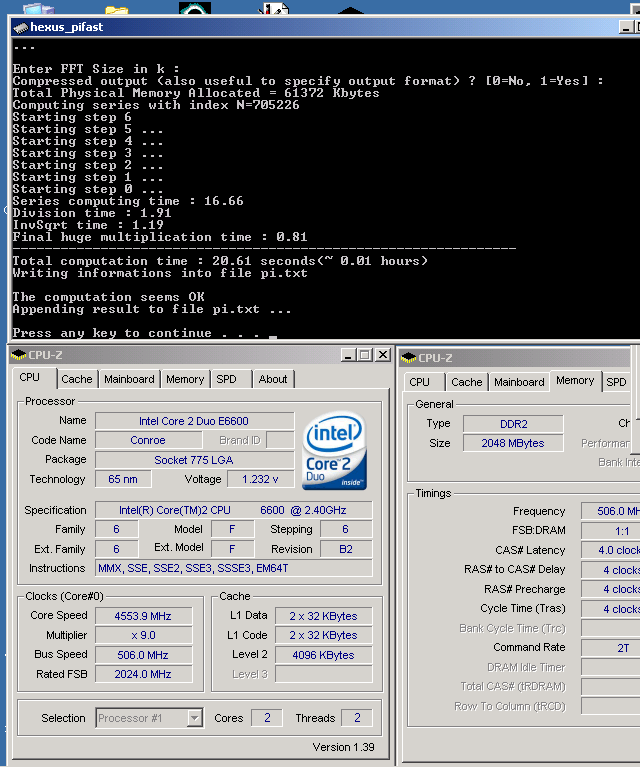Click the Threads count value

(x=357, y=718)
